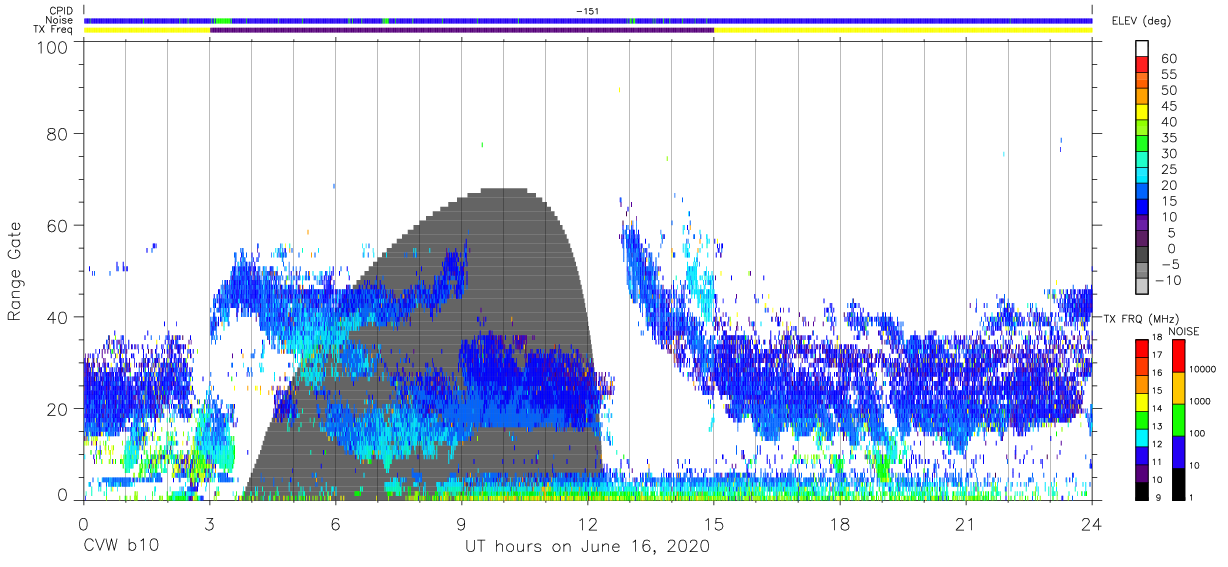Click the 40 tick on the Range Gate axis
This screenshot has height=567, width=1228.
57,316
